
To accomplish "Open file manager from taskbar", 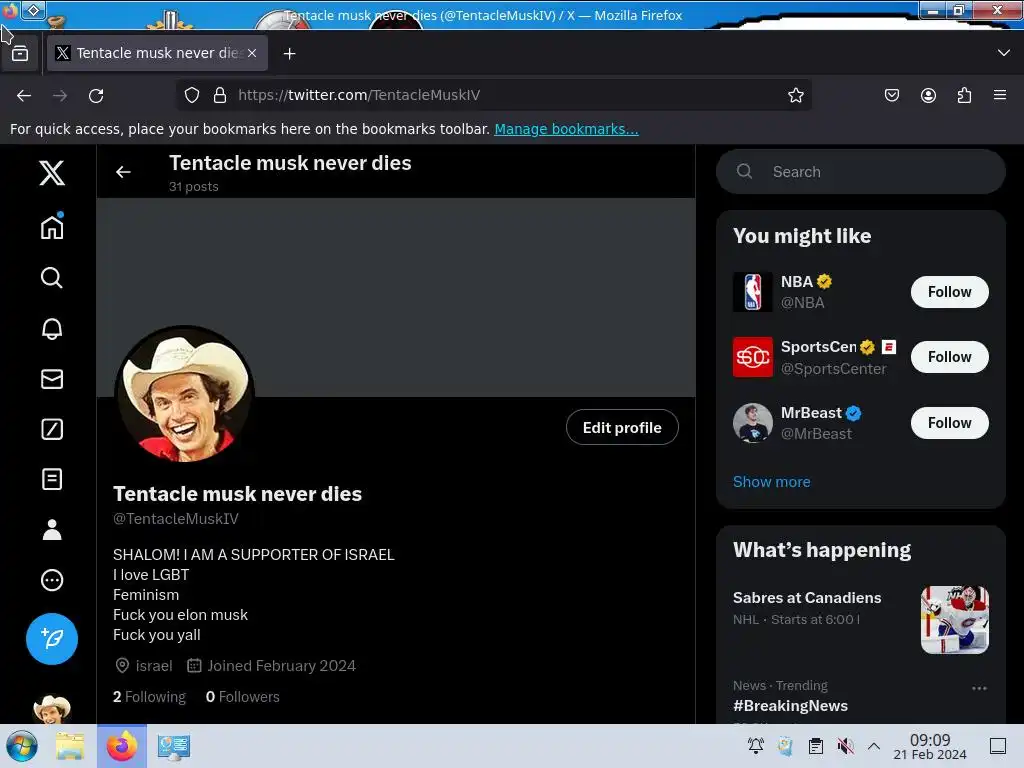I will (x=70, y=746).
